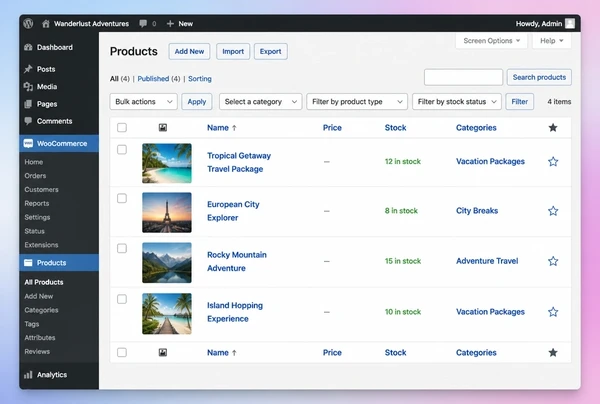
Task: Click the Products archive icon in sidebar
Action: (28, 263)
